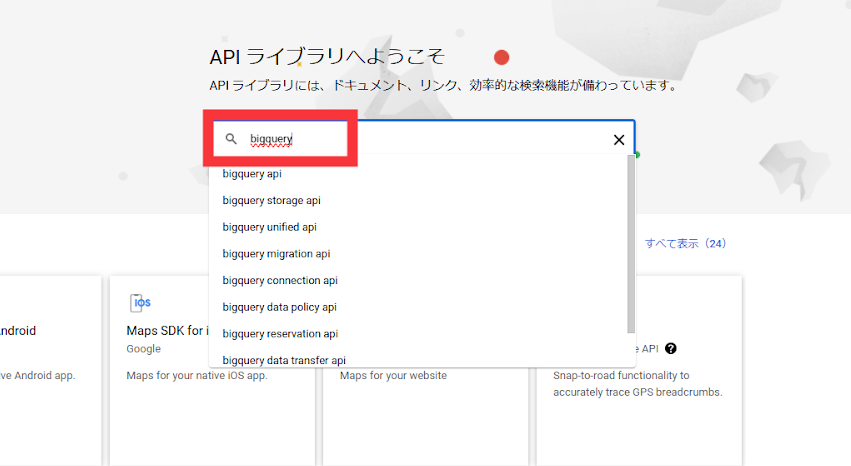Click "Maps for your website" card text

(393, 375)
